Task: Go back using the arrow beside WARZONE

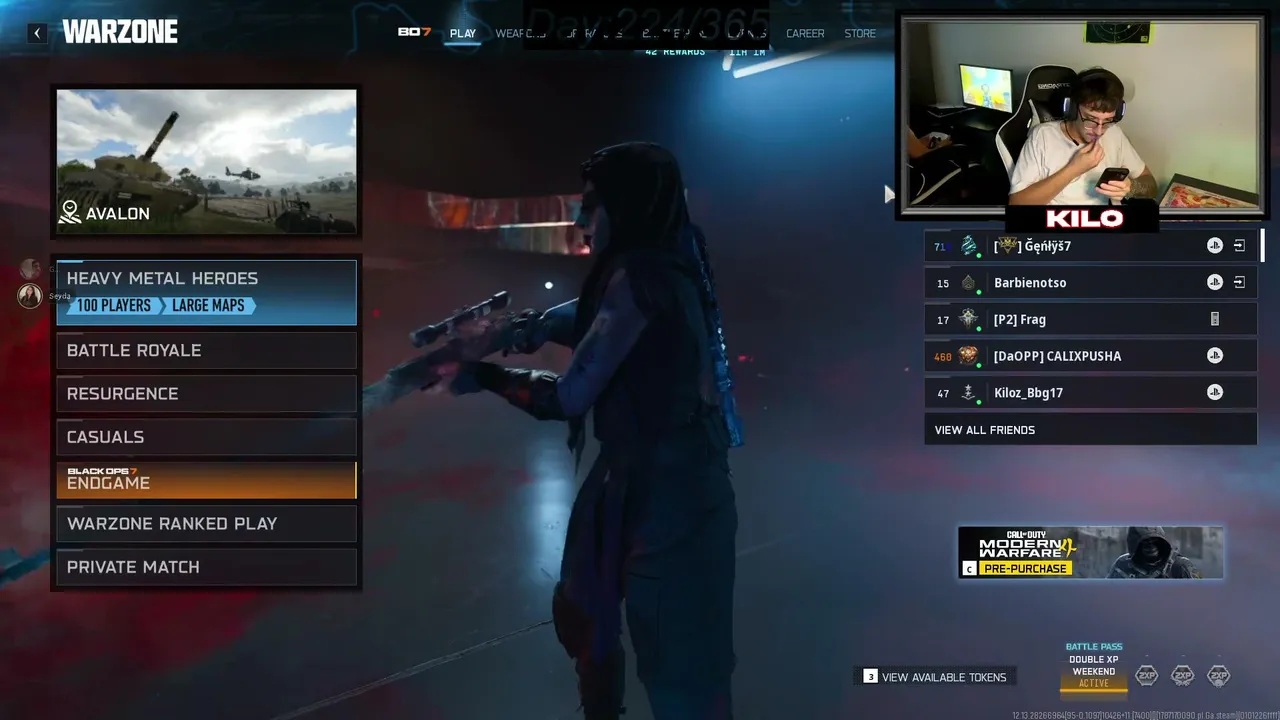Action: (37, 33)
